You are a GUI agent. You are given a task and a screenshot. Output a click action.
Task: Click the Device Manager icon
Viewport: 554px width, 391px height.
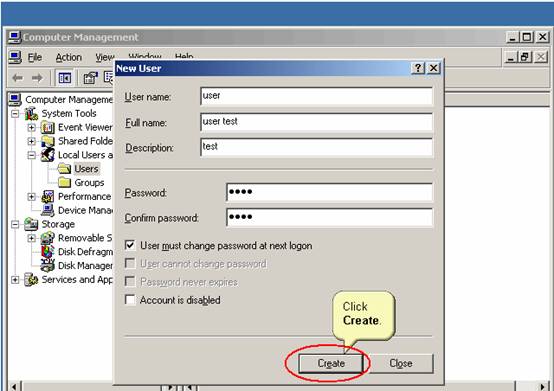pyautogui.click(x=47, y=210)
